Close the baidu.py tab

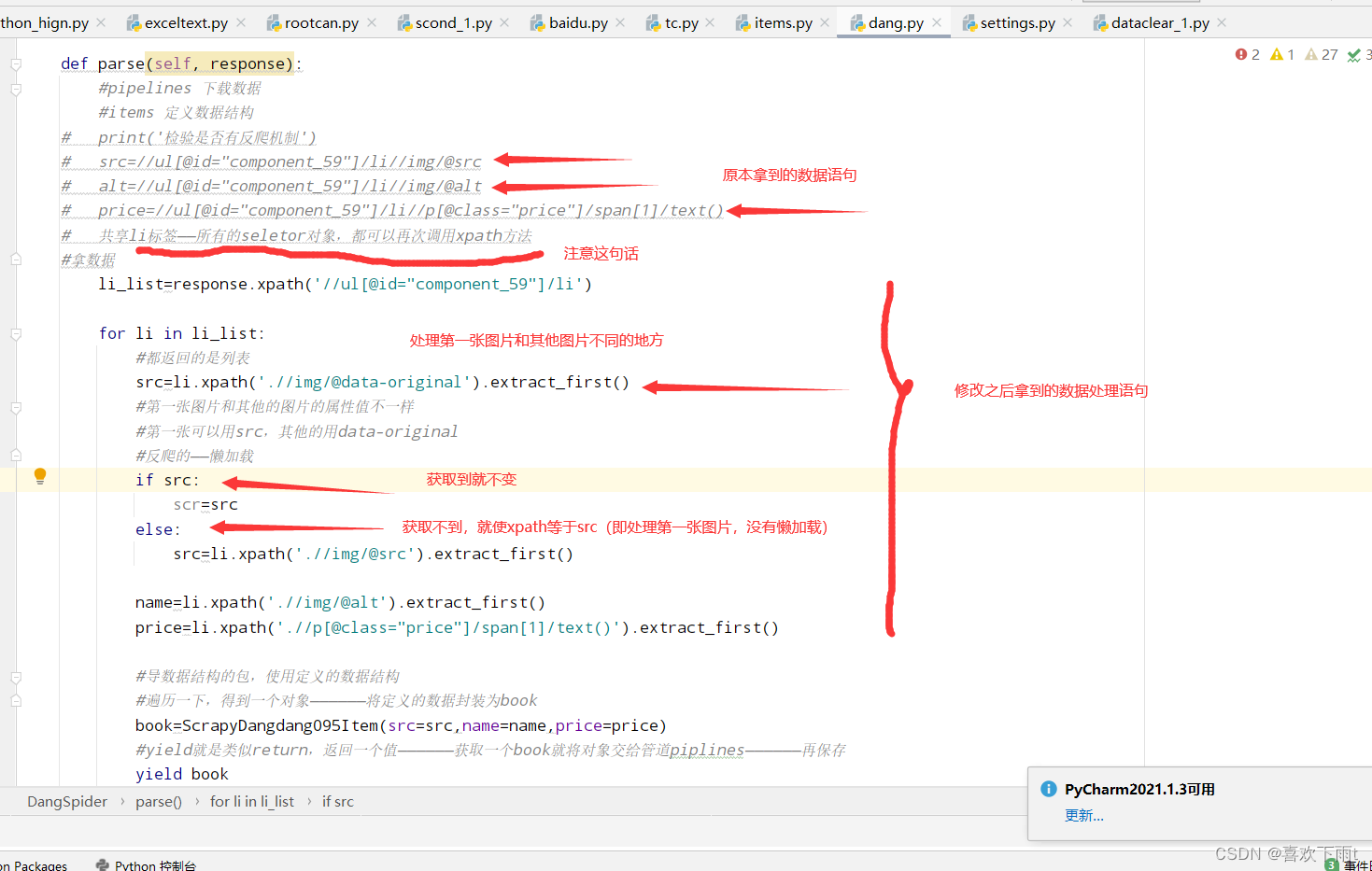(x=620, y=22)
